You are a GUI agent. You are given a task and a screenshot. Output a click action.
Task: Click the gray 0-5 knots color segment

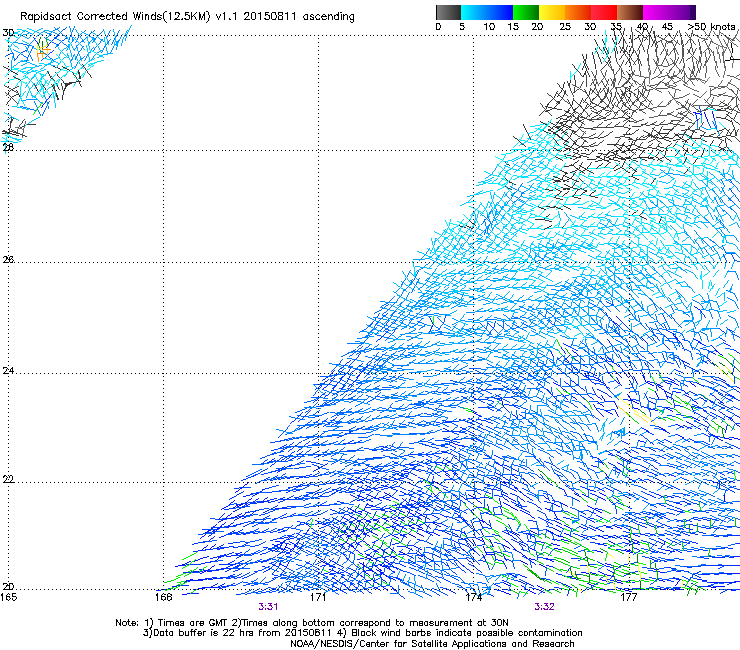pos(448,12)
